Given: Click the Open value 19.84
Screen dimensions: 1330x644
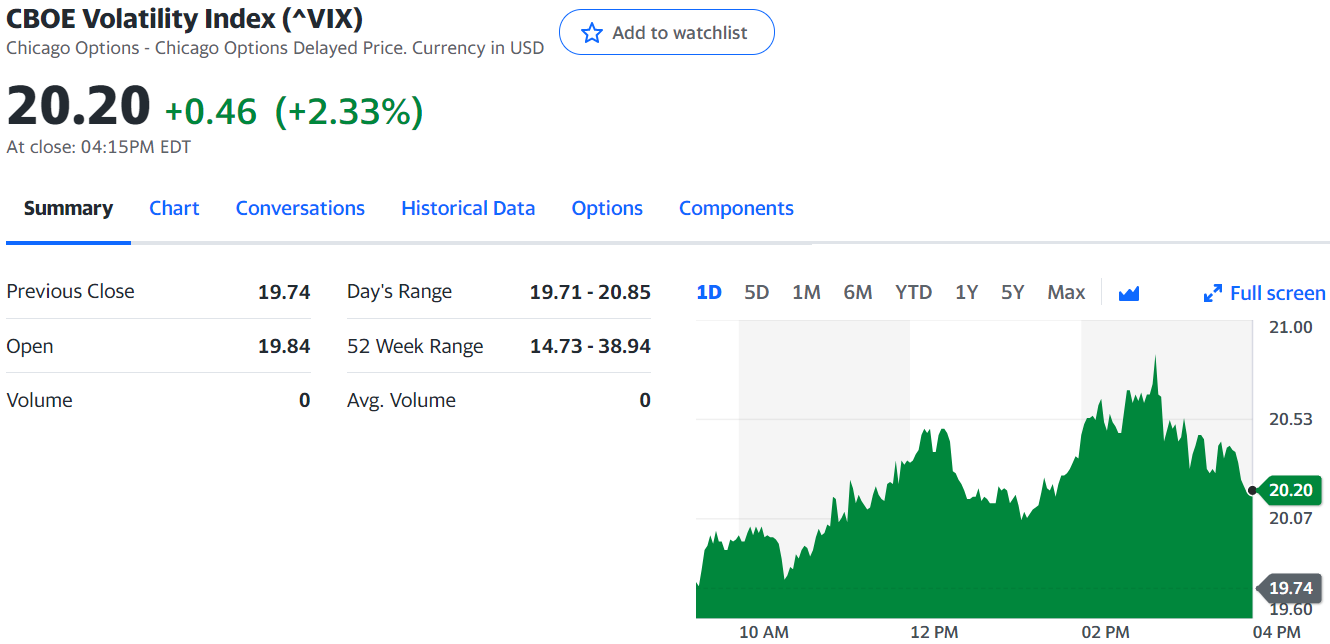Looking at the screenshot, I should [x=284, y=346].
